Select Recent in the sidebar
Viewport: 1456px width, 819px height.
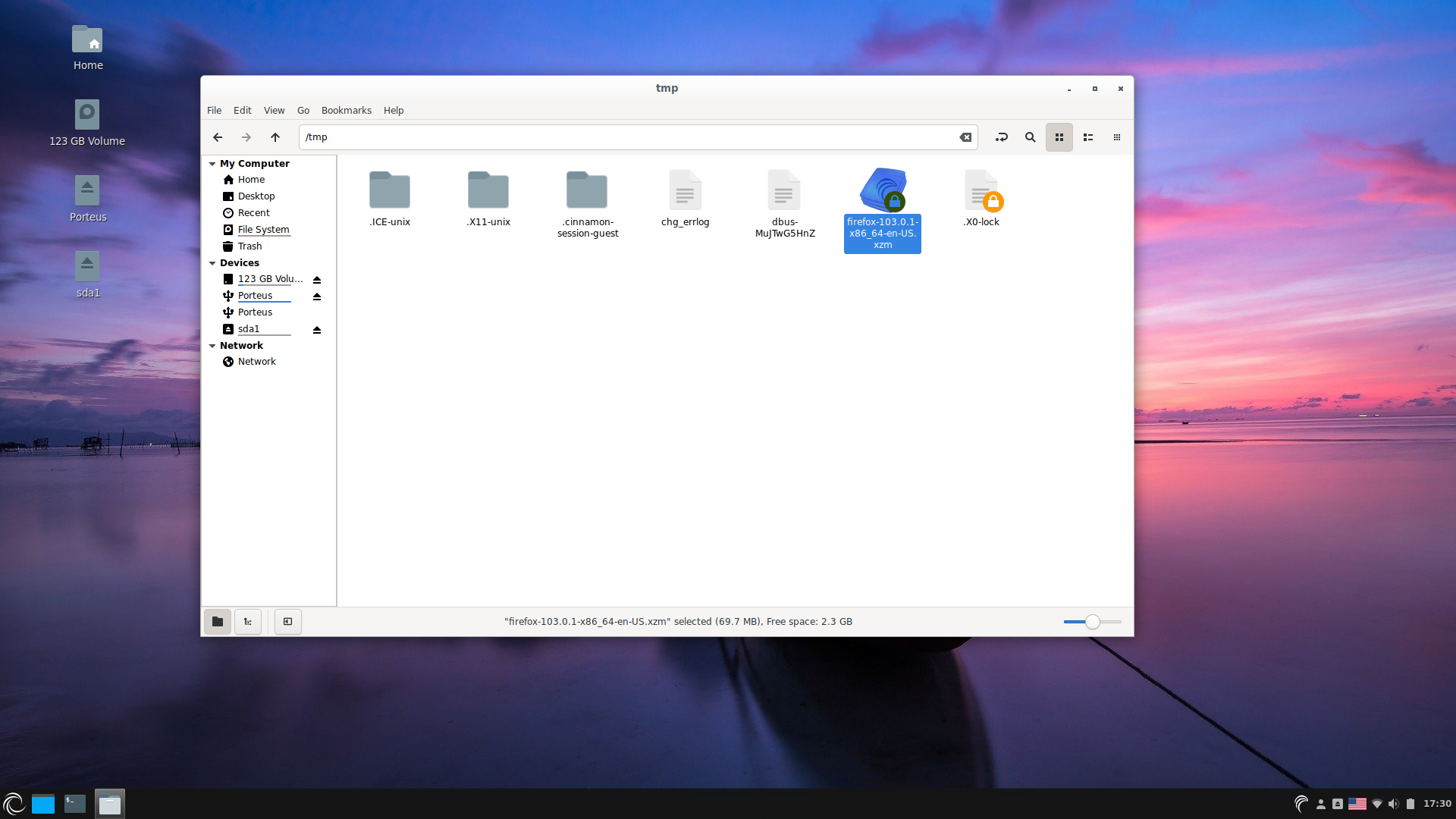click(x=253, y=213)
